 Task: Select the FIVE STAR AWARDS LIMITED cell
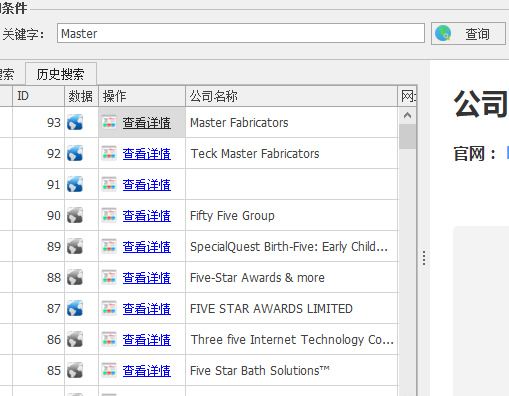291,308
